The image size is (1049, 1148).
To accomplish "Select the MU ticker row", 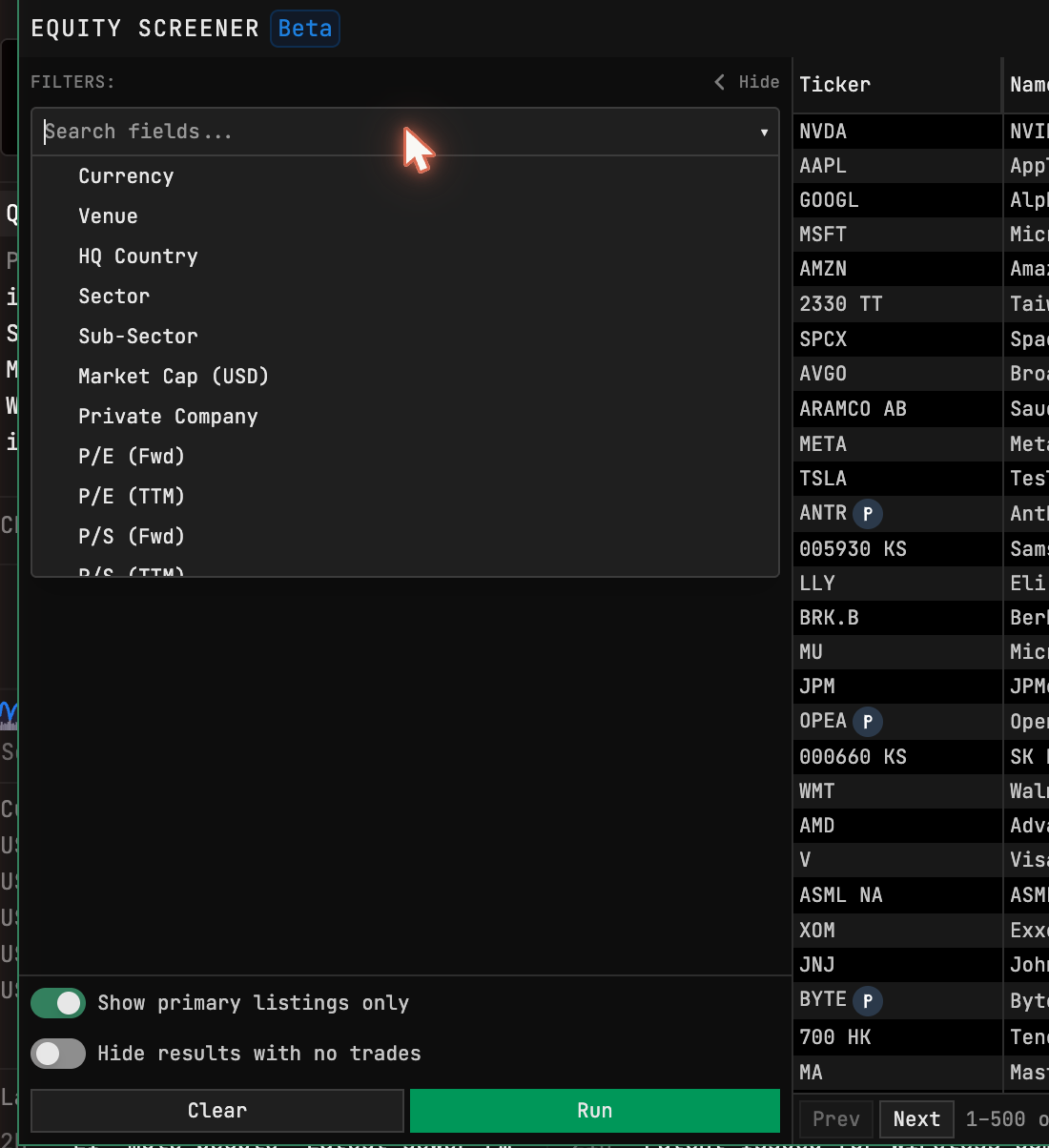I will pyautogui.click(x=897, y=652).
